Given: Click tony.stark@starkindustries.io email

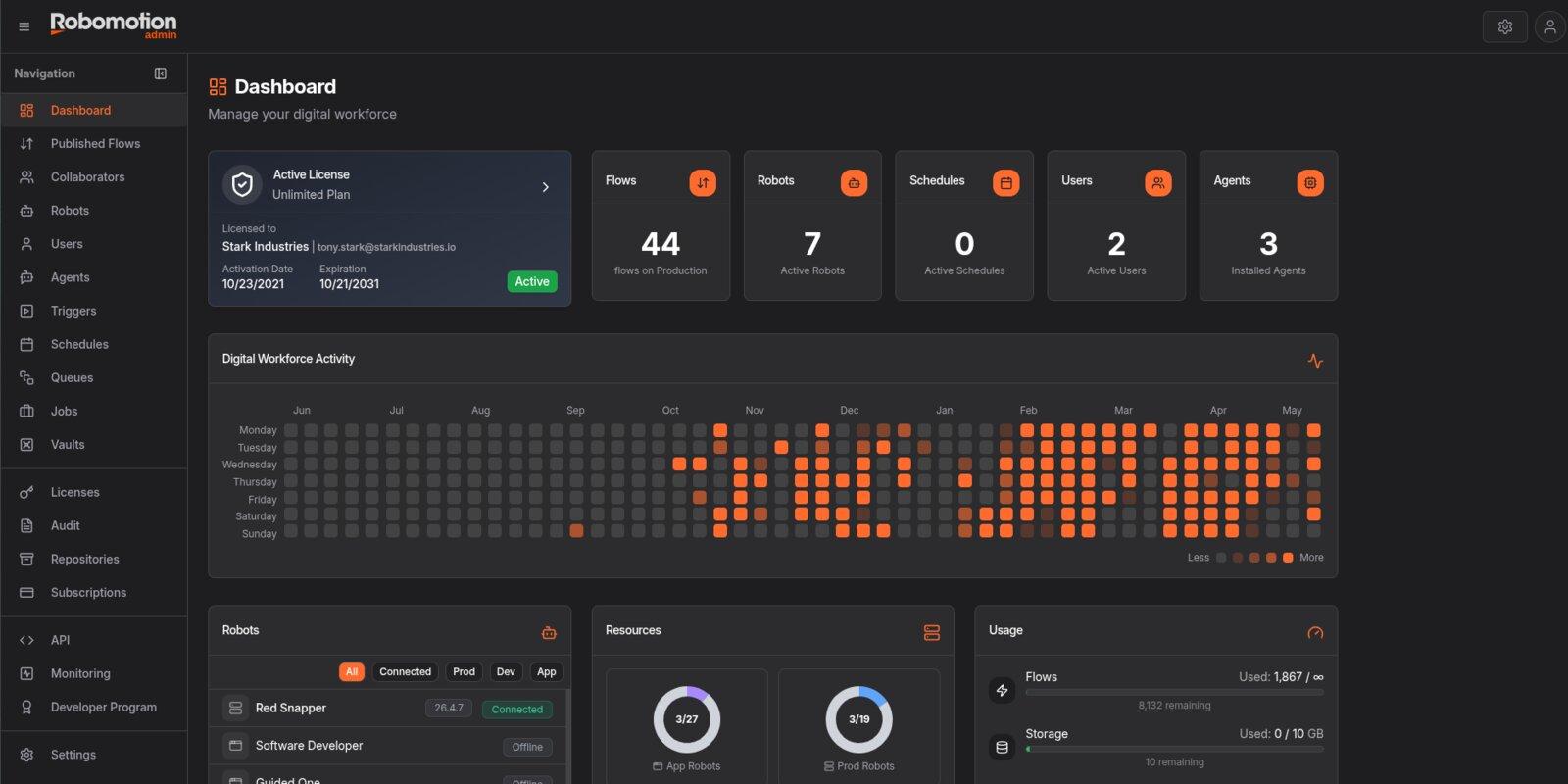Looking at the screenshot, I should [x=386, y=247].
